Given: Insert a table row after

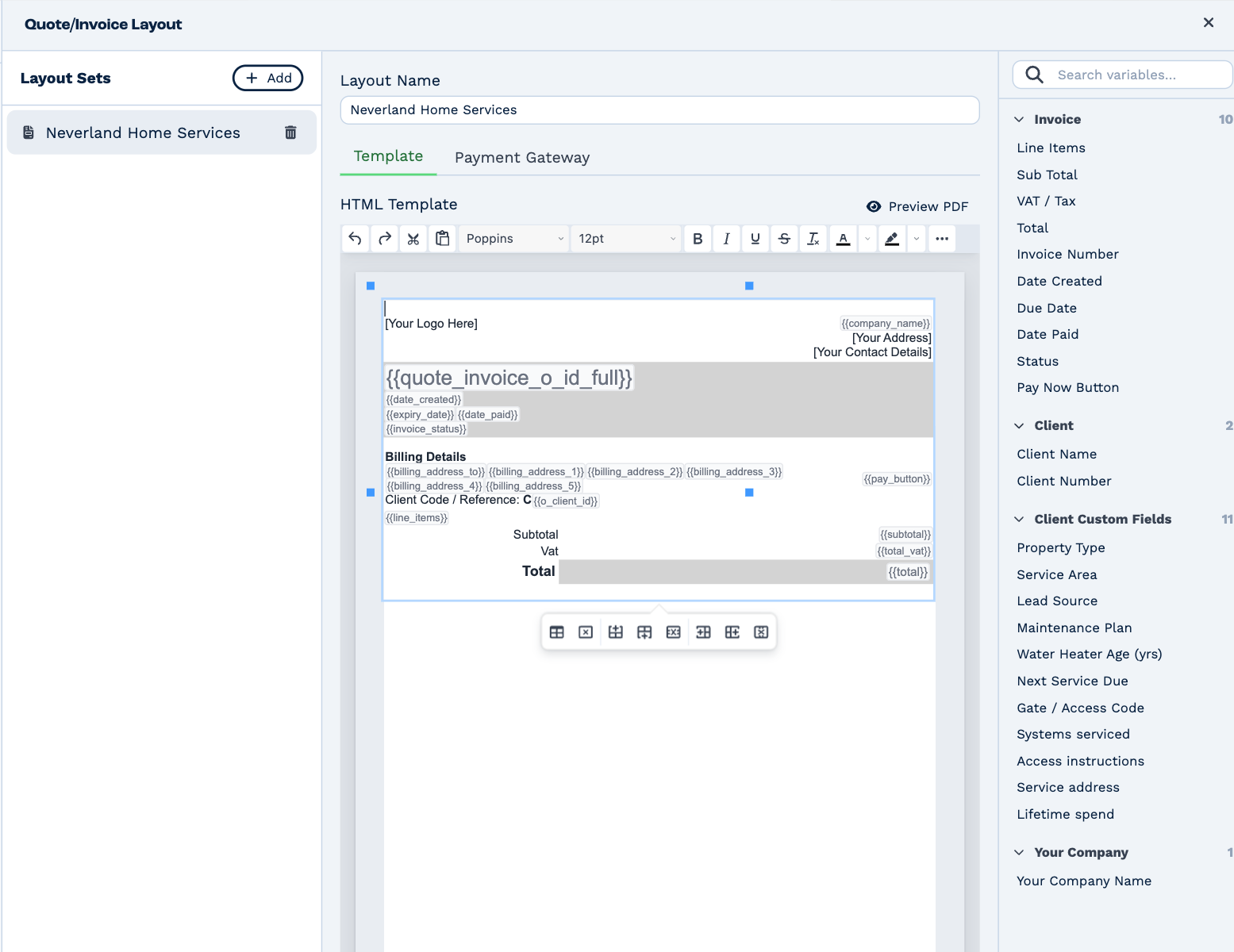Looking at the screenshot, I should pos(644,632).
